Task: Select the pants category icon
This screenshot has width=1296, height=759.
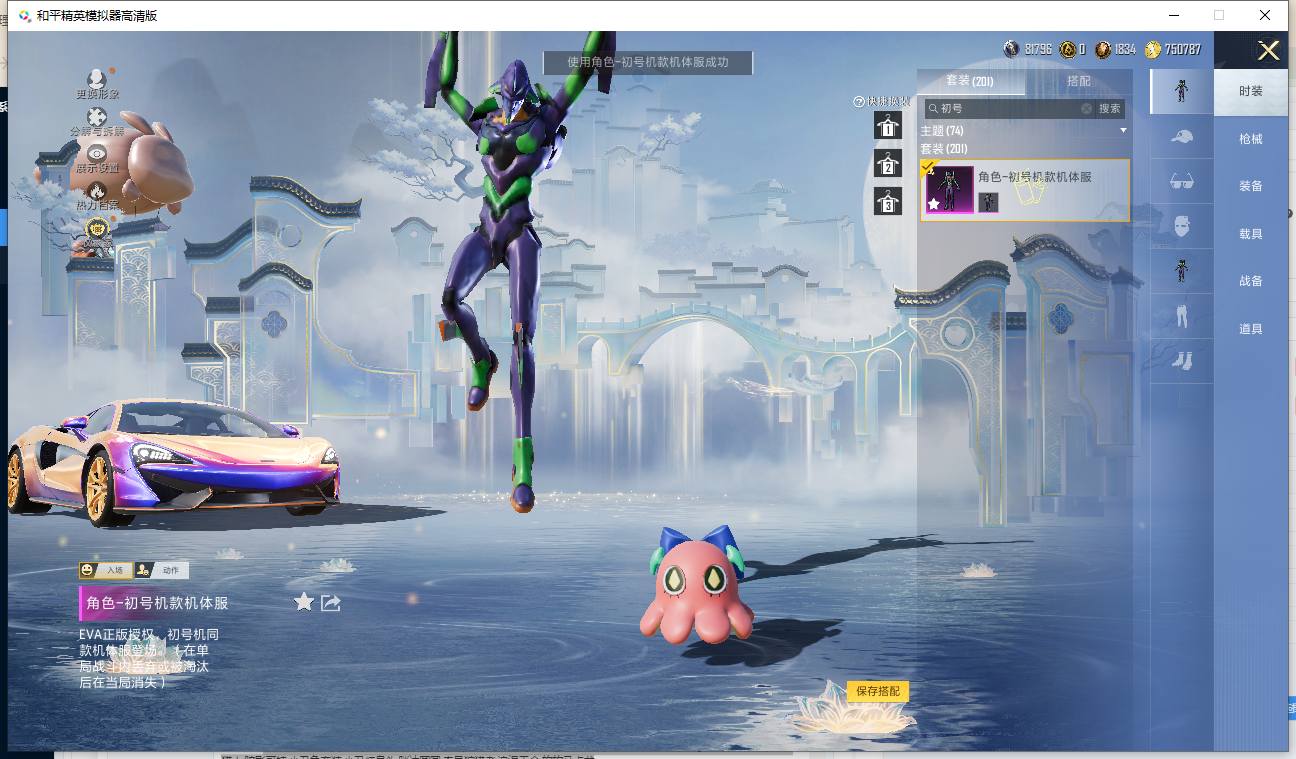Action: [1181, 316]
